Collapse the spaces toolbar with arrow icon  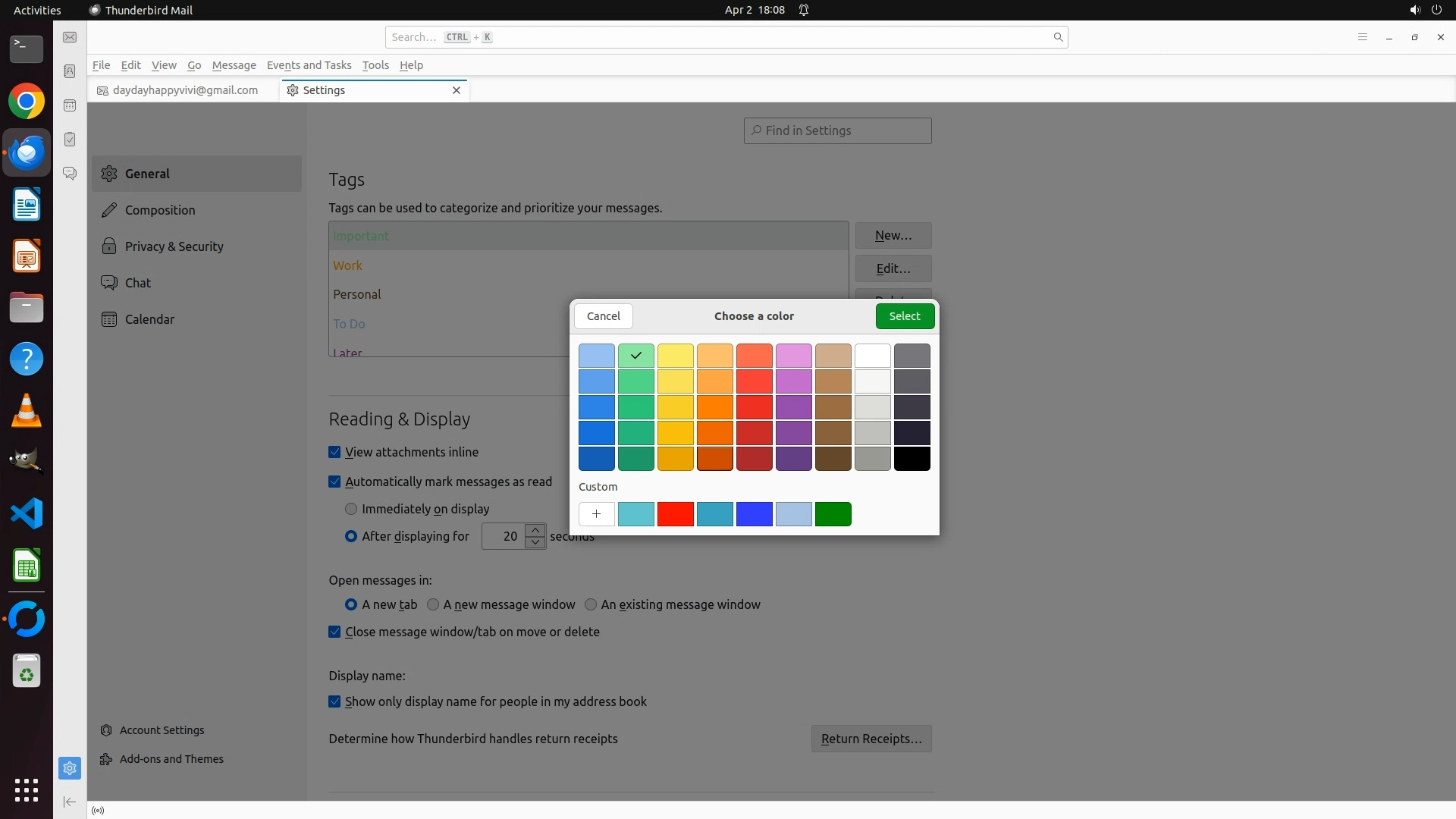click(x=69, y=802)
